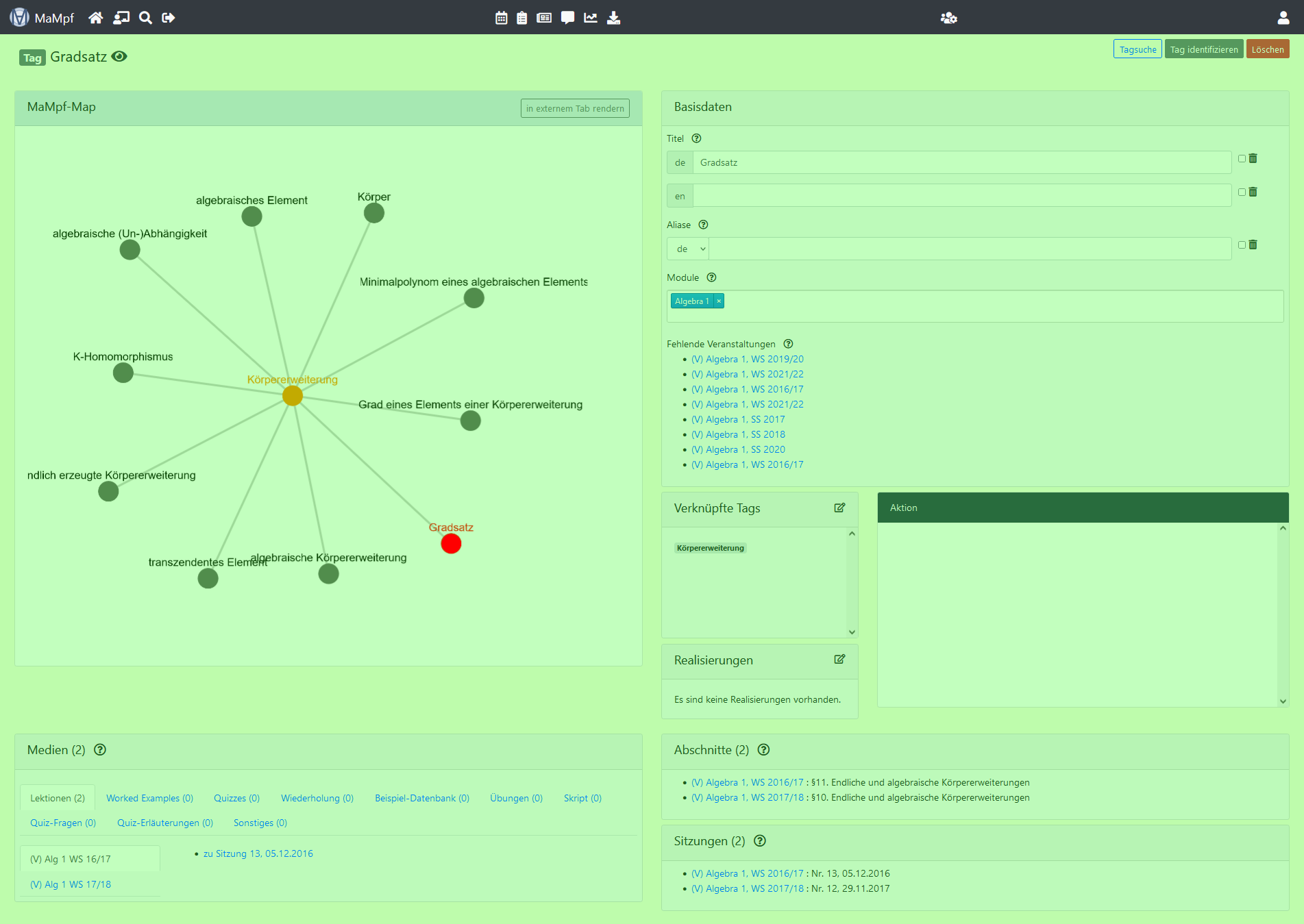Select the (V) Alg 1 WS 17/18 tab

click(71, 885)
